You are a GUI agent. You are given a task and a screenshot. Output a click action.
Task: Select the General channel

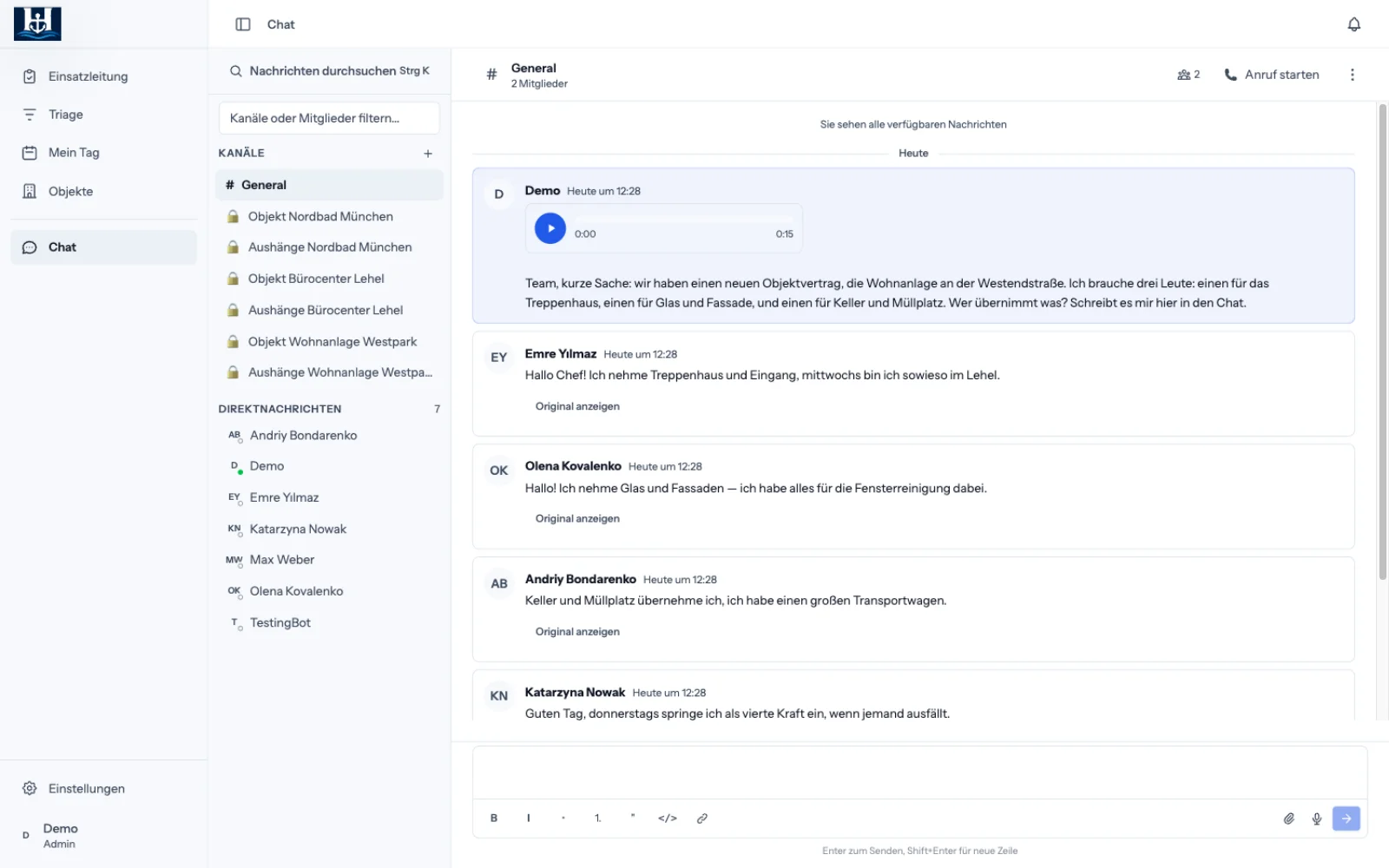click(x=329, y=185)
